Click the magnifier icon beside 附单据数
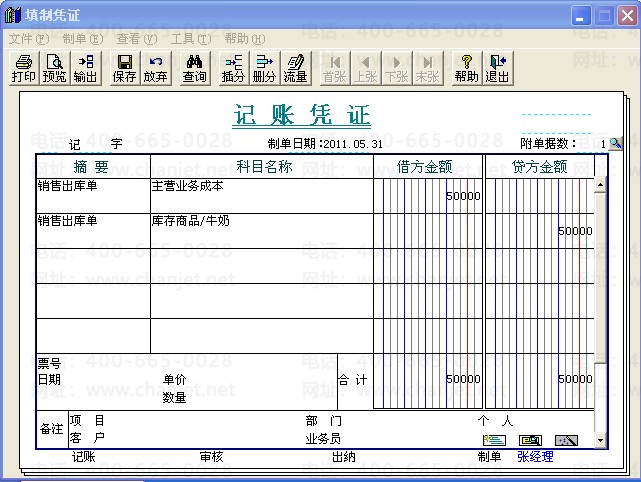641x482 pixels. point(616,144)
